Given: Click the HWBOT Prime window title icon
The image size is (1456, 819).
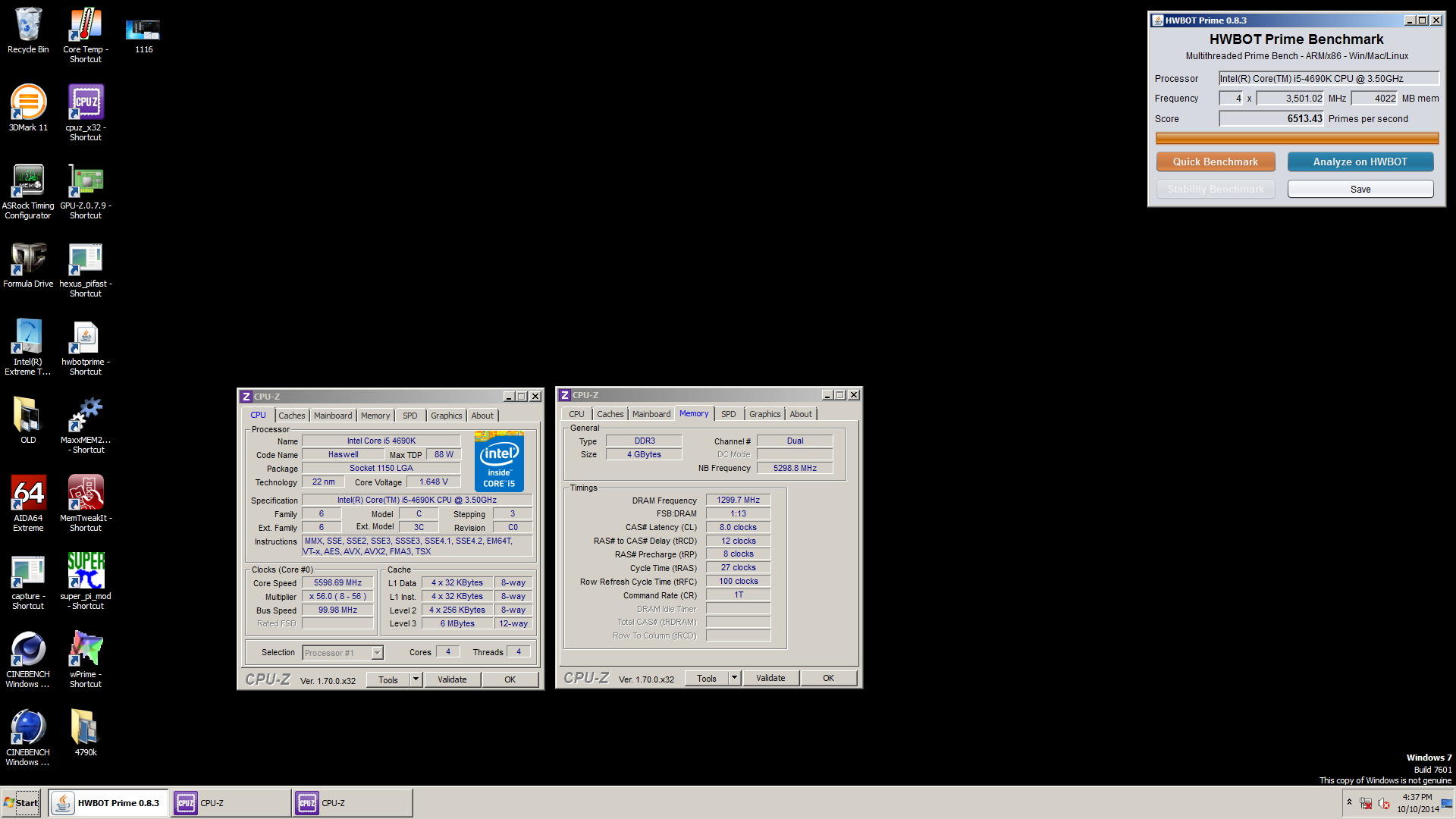Looking at the screenshot, I should tap(1158, 20).
